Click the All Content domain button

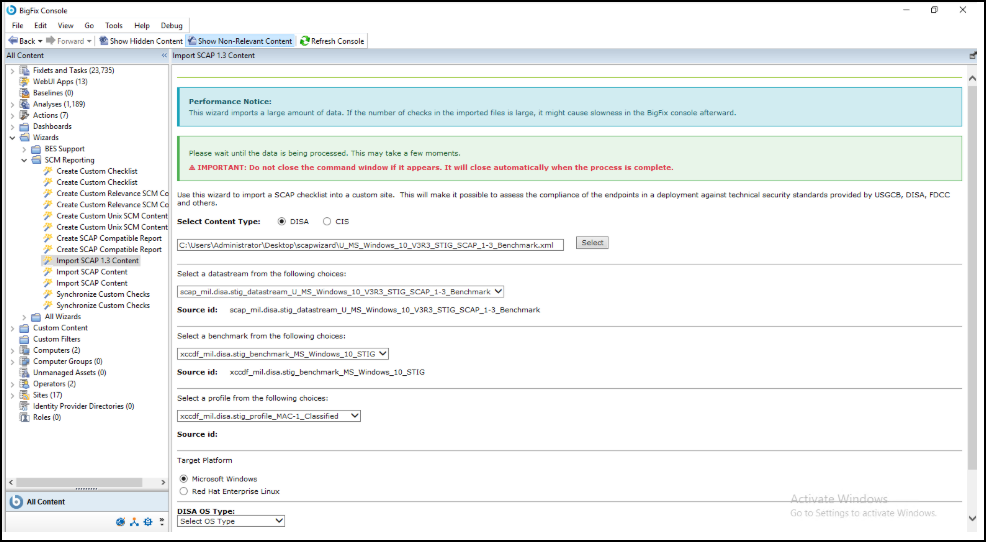(87, 502)
